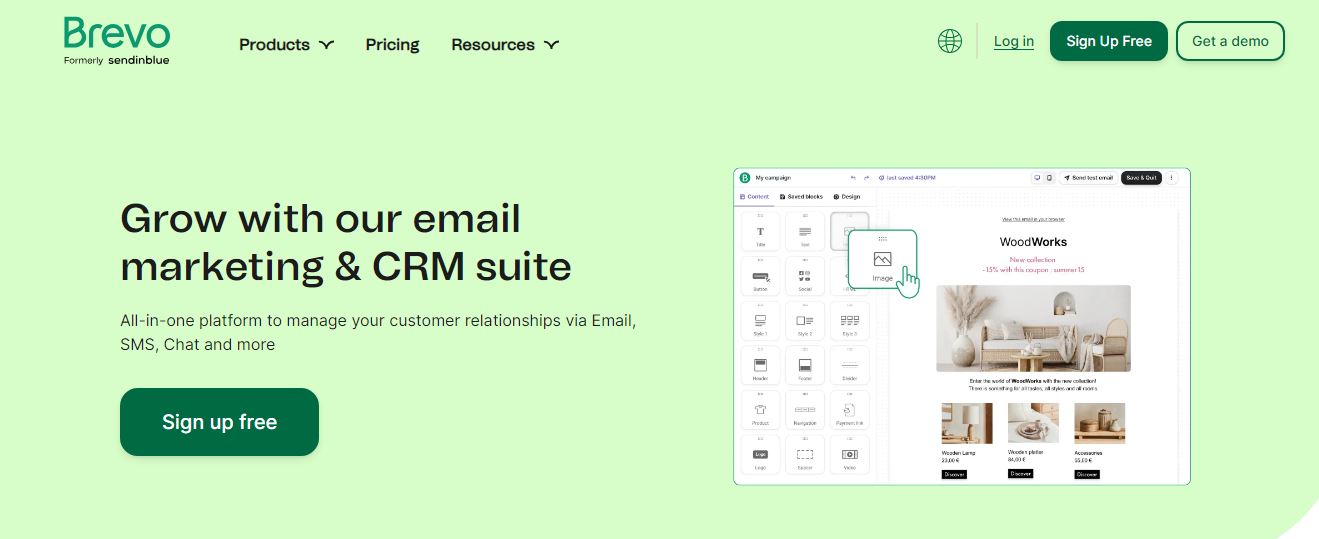The width and height of the screenshot is (1319, 539).
Task: Select the Social block in the editor
Action: 805,276
